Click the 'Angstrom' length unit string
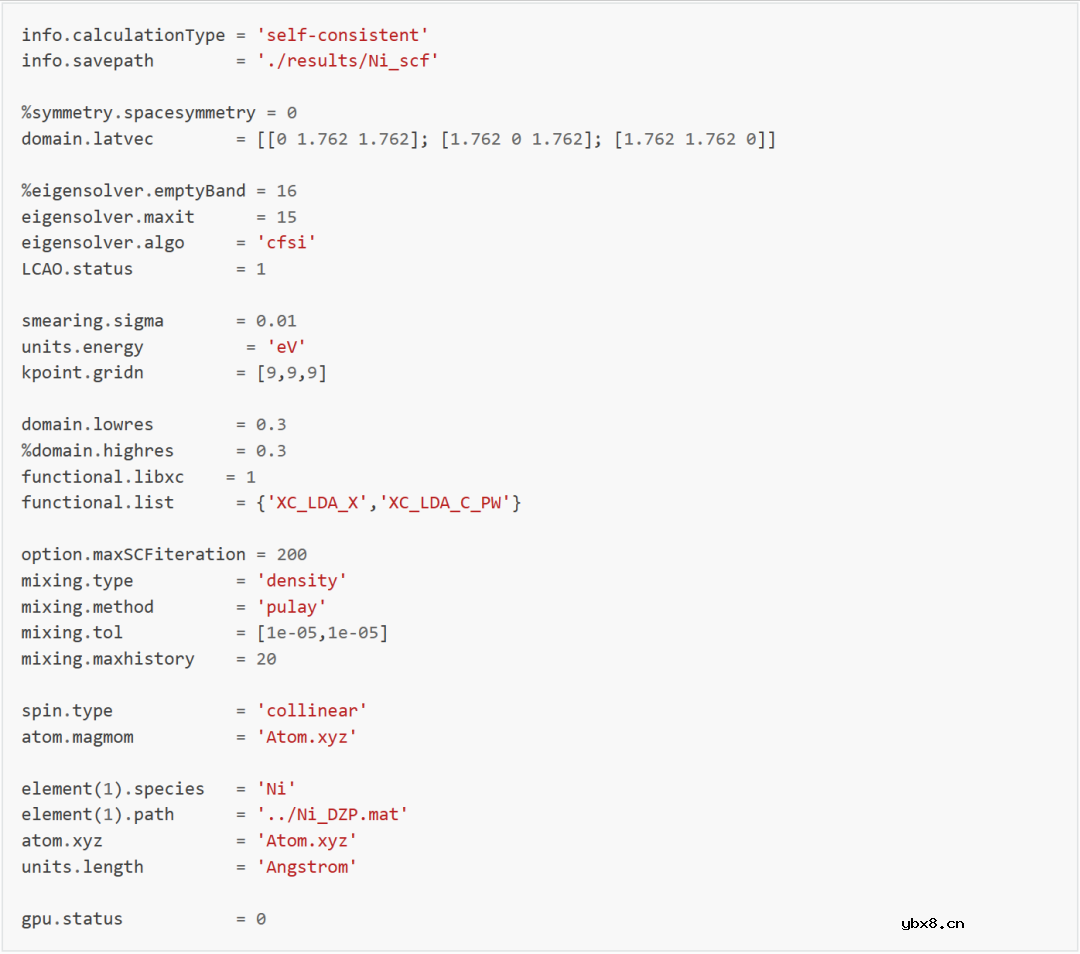The height and width of the screenshot is (954, 1080). tap(306, 867)
